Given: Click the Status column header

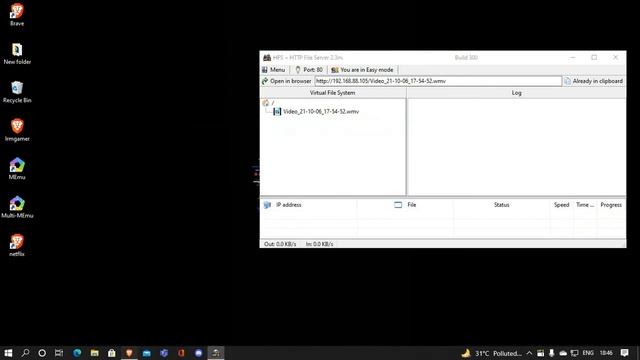Looking at the screenshot, I should click(502, 205).
